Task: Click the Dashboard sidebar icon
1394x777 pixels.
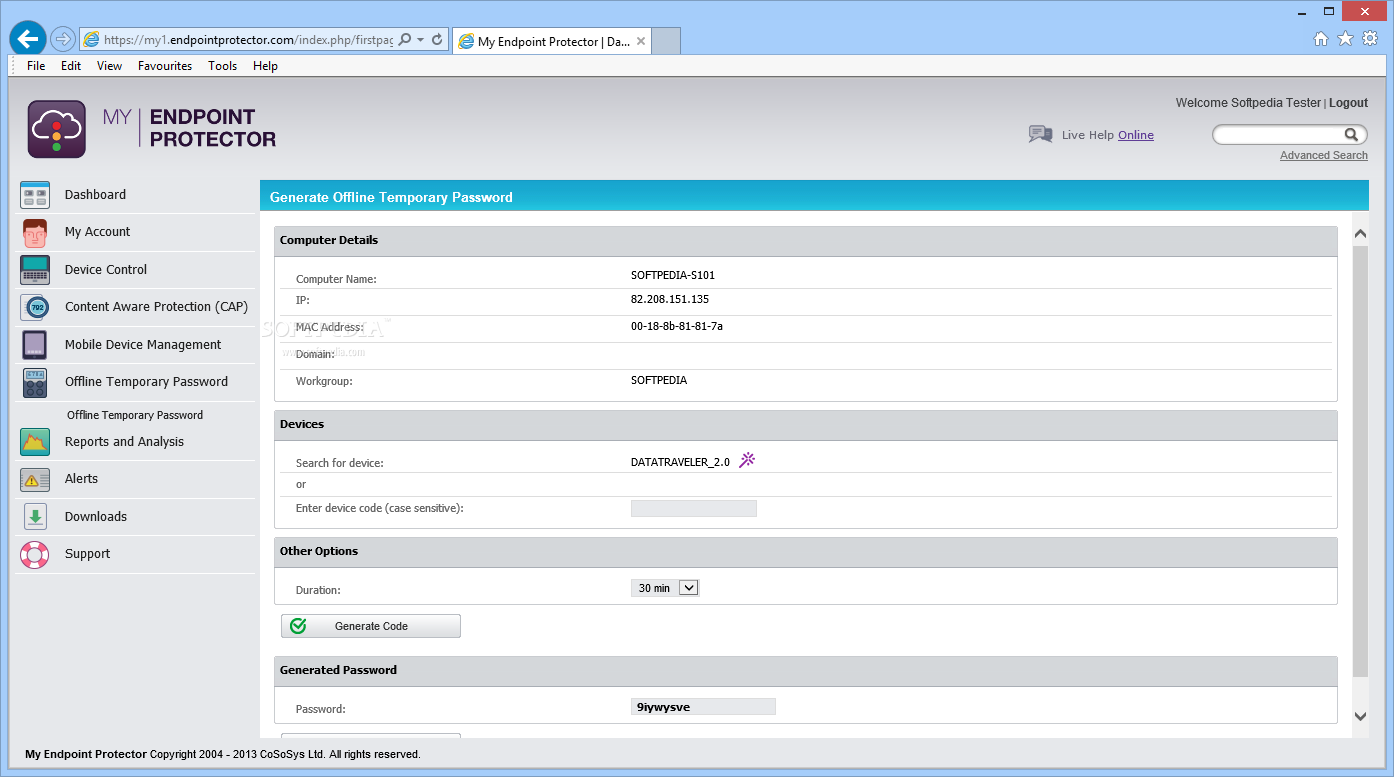Action: click(35, 195)
